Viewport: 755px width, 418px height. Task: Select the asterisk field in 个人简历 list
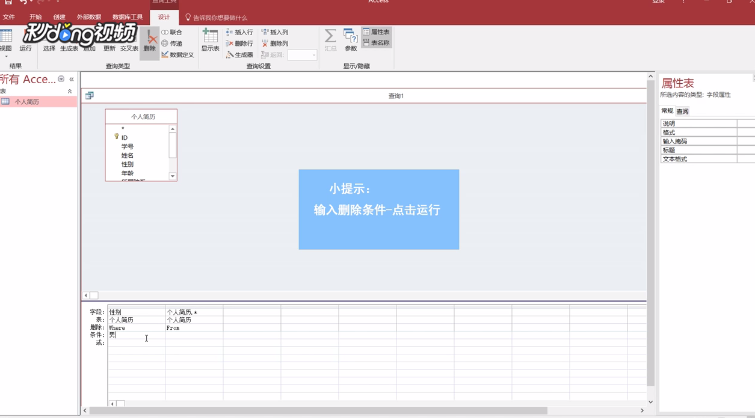click(123, 129)
